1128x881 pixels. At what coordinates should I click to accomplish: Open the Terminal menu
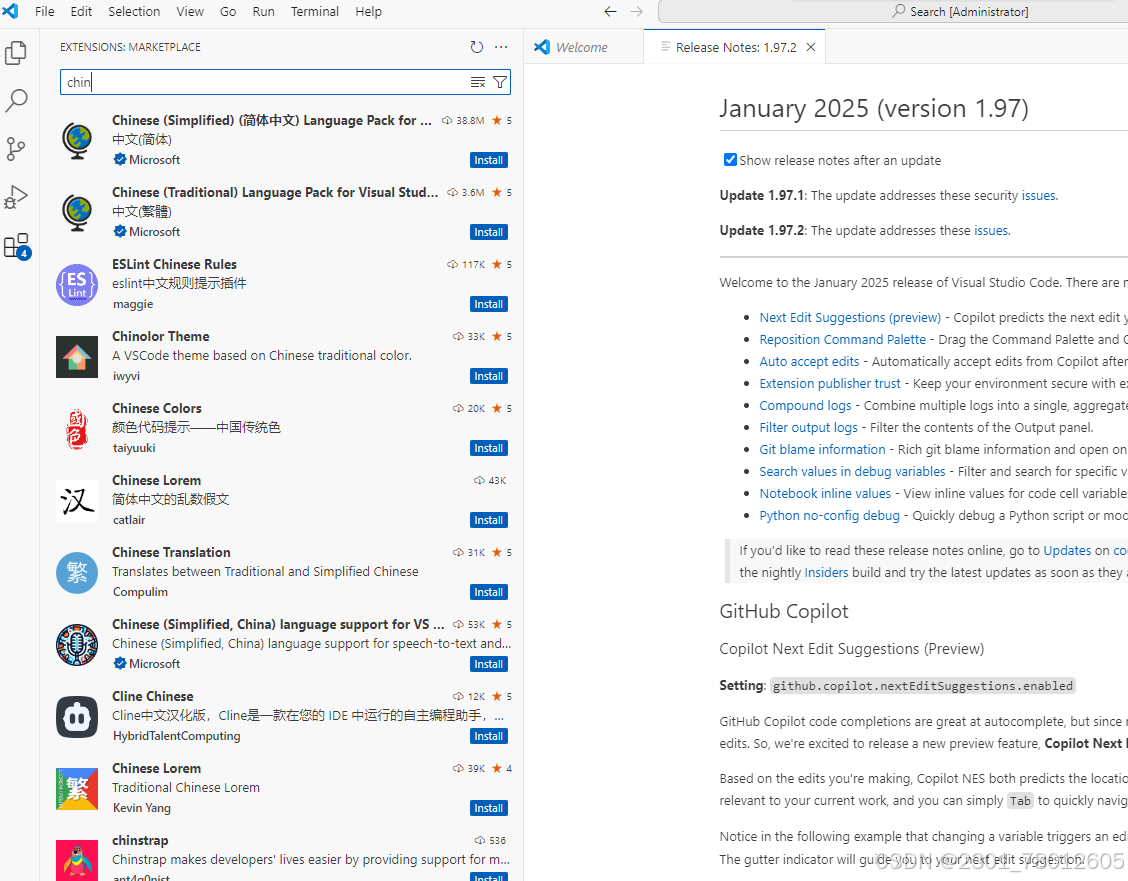click(314, 12)
